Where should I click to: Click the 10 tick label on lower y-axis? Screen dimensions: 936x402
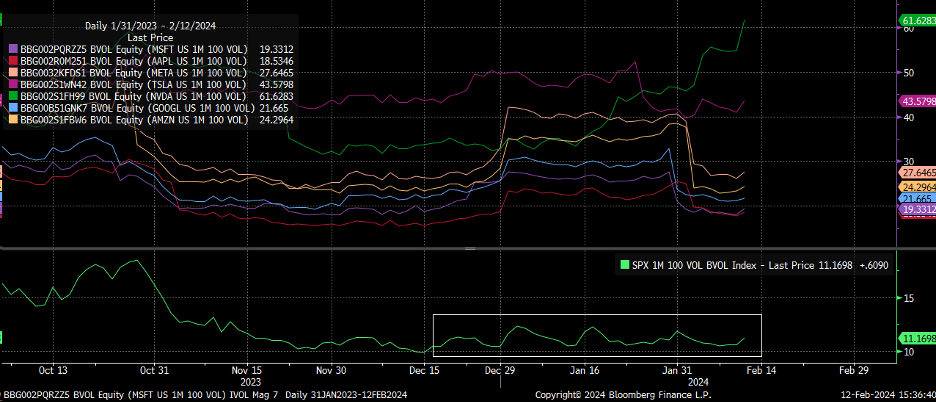point(909,352)
